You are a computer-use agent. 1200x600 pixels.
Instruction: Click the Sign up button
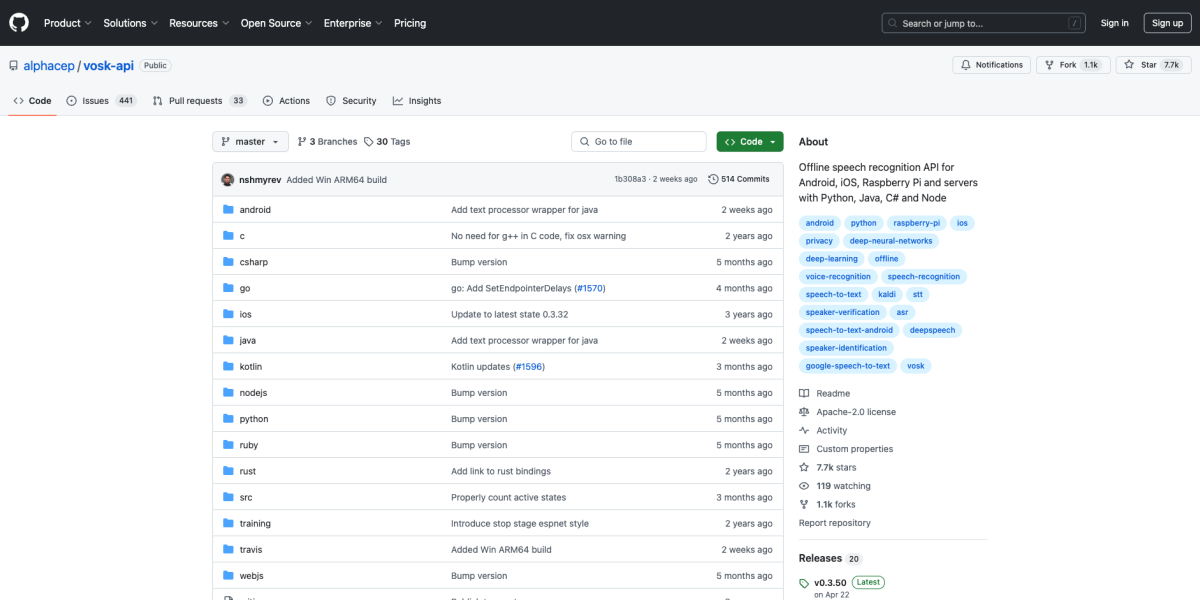click(x=1167, y=23)
